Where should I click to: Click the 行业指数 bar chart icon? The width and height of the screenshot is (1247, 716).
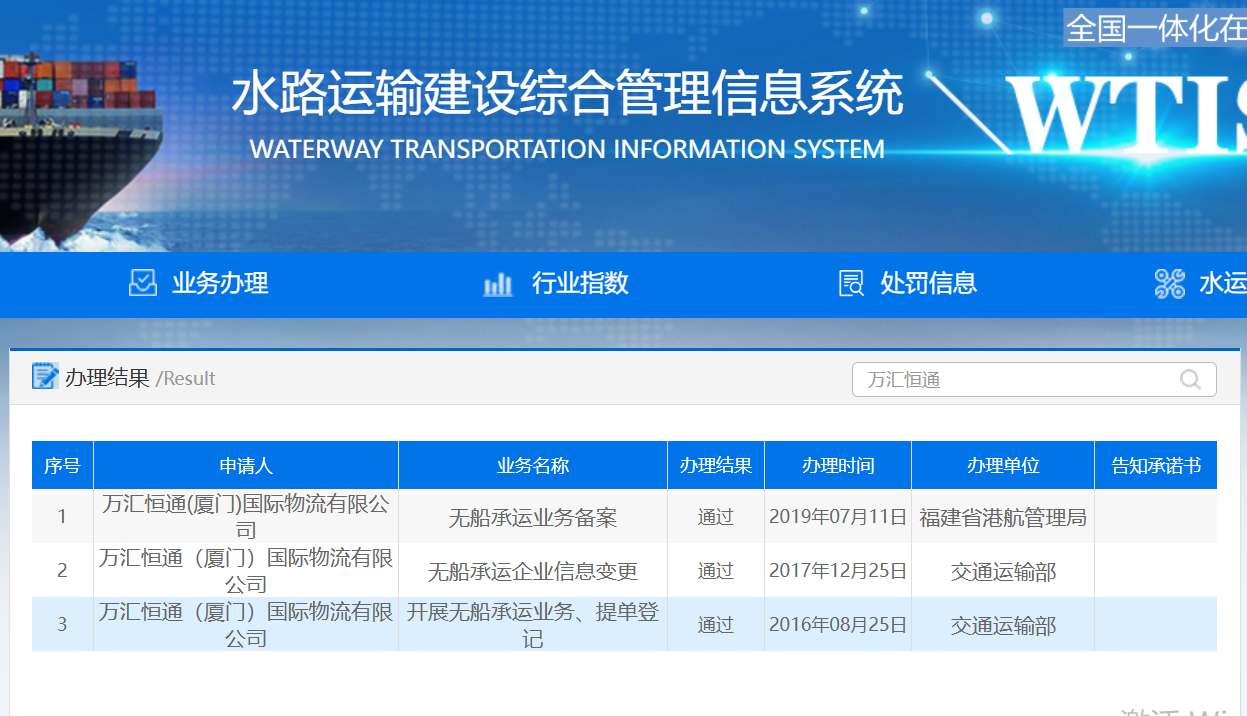coord(498,284)
